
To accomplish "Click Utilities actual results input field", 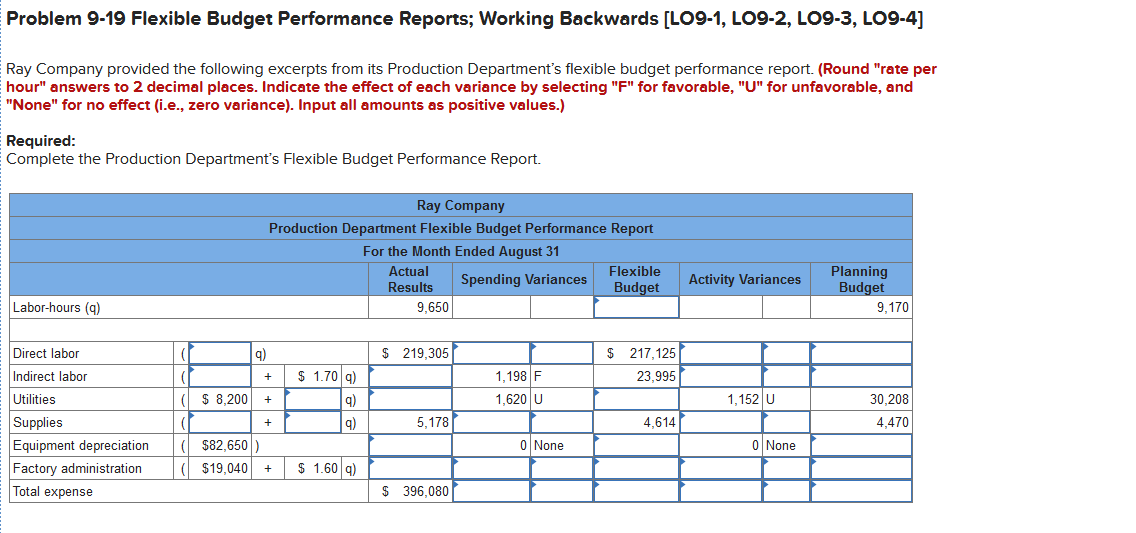I will pyautogui.click(x=410, y=399).
